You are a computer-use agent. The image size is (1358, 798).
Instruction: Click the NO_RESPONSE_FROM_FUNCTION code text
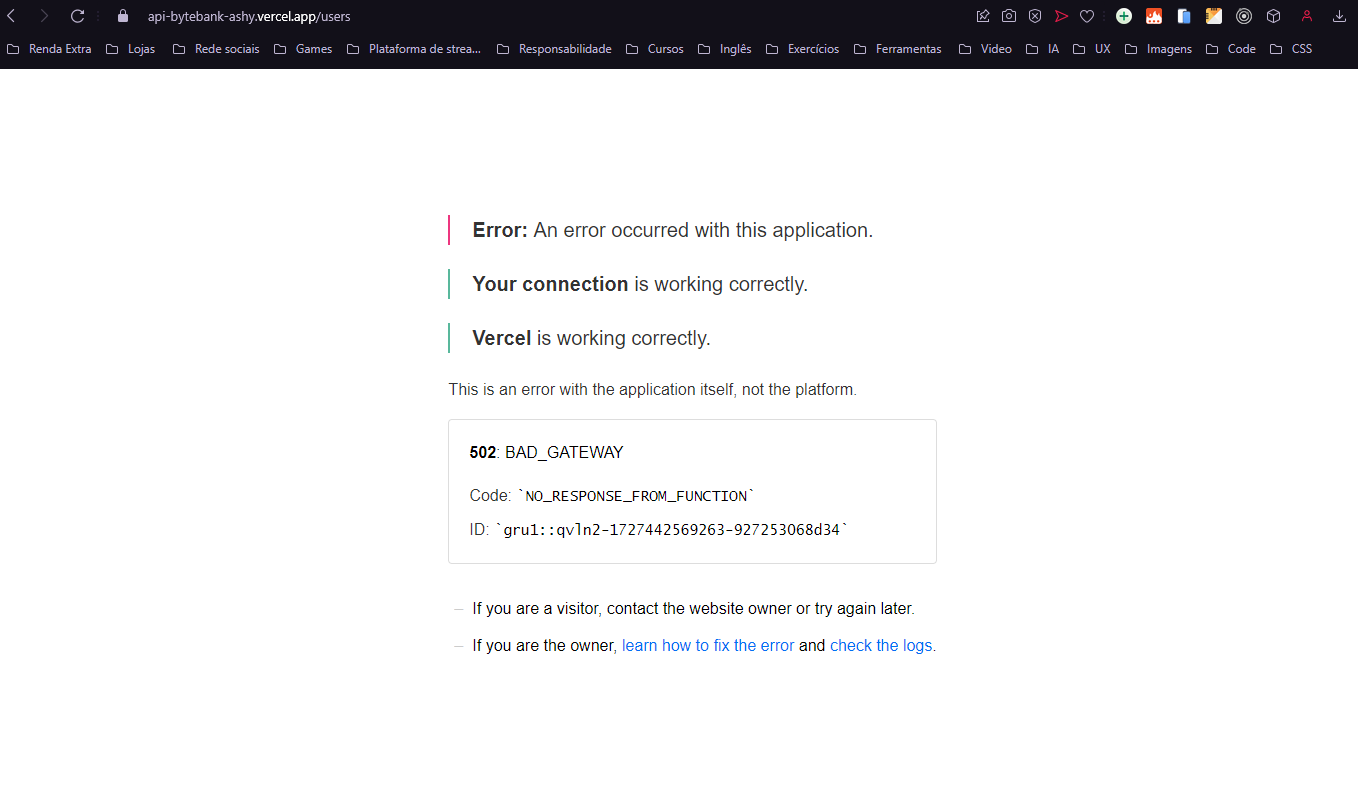coord(636,496)
